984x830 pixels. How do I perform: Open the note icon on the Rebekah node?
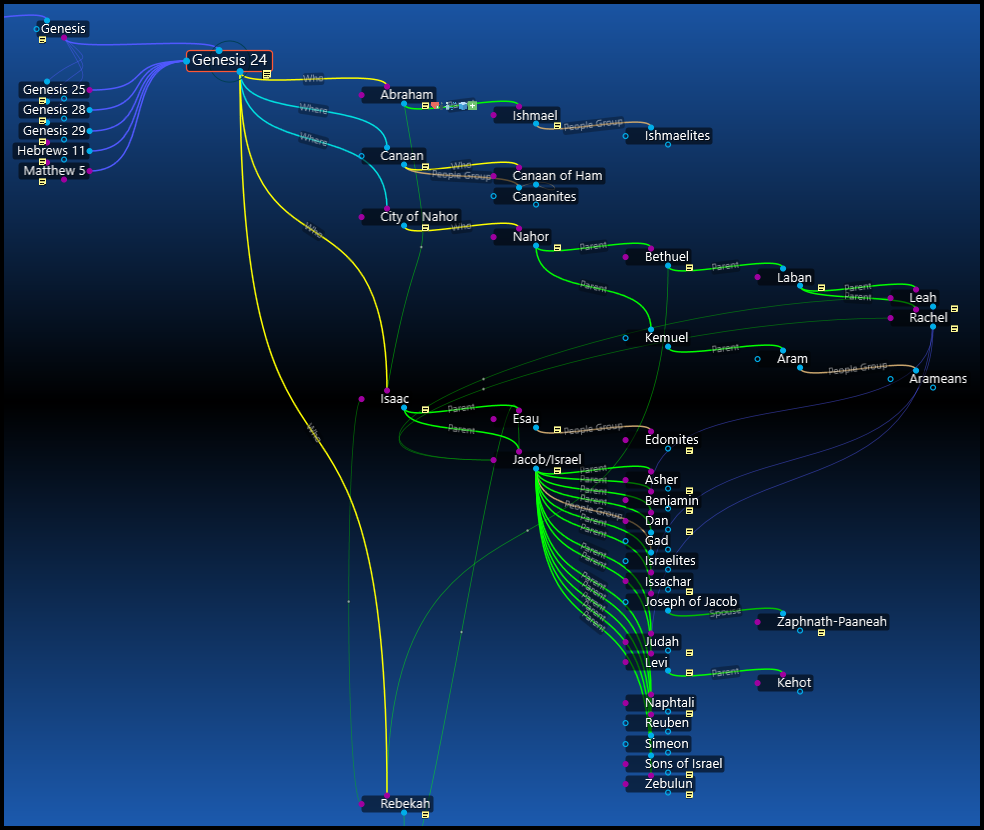tap(425, 816)
